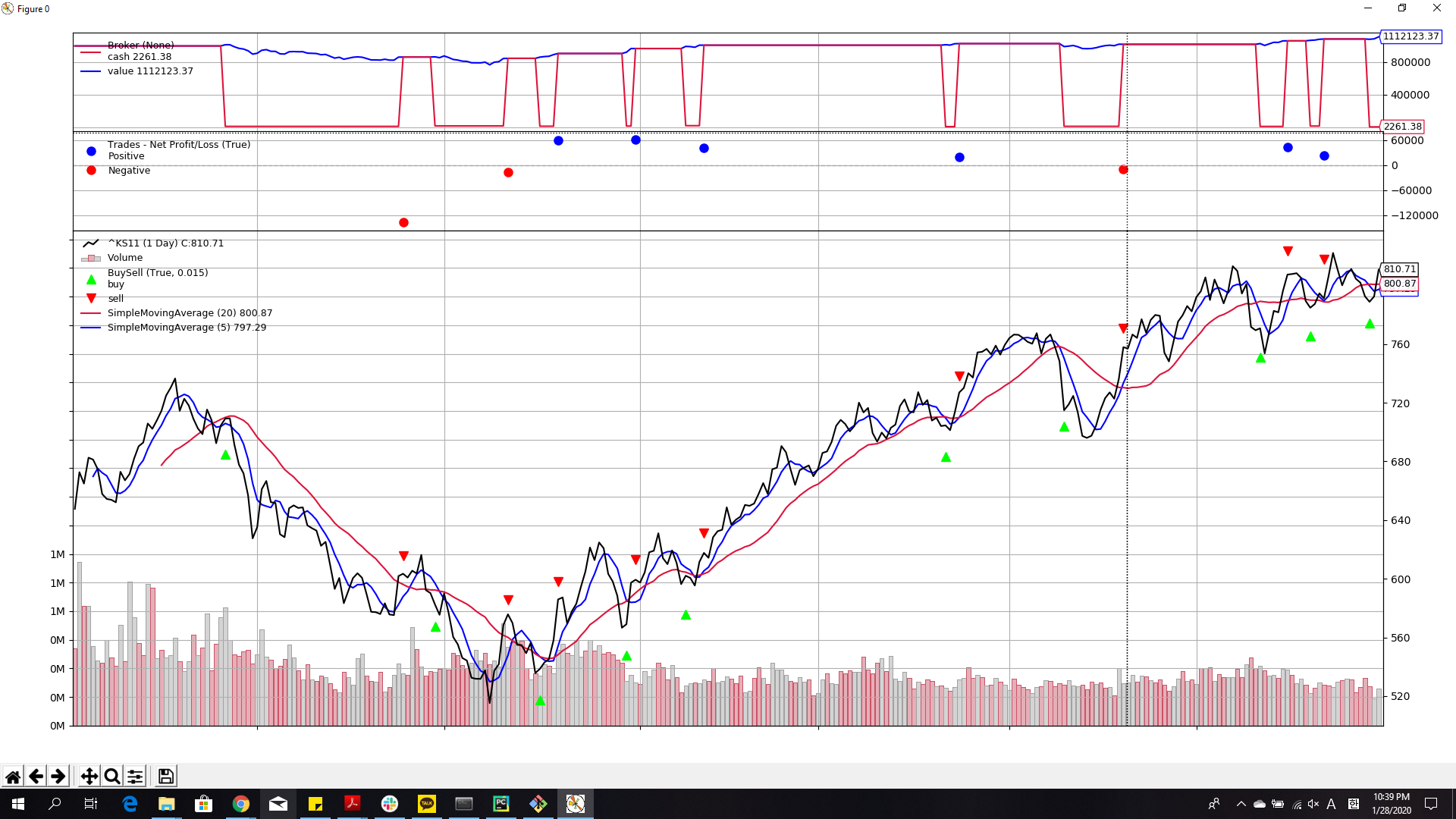1456x819 pixels.
Task: Go forward to the next chart view
Action: click(58, 776)
